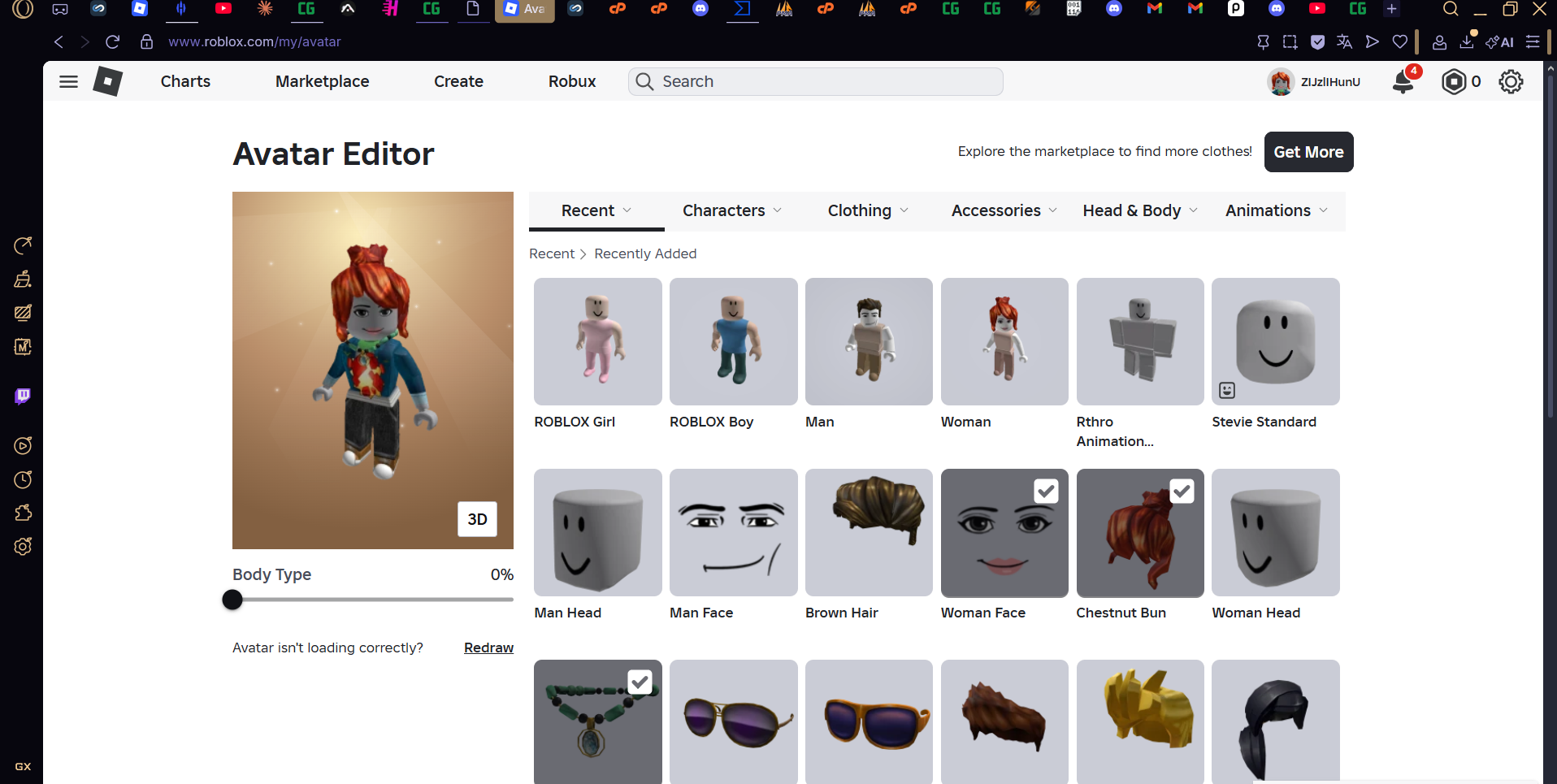Open browser settings gear in sidebar
This screenshot has height=784, width=1557.
point(23,547)
